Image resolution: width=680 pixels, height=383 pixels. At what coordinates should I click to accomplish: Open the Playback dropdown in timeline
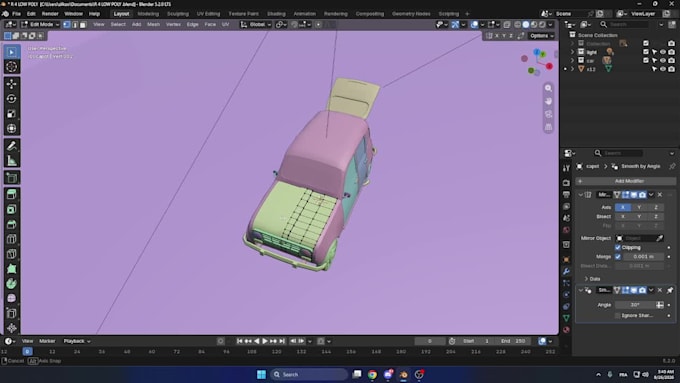pyautogui.click(x=77, y=341)
